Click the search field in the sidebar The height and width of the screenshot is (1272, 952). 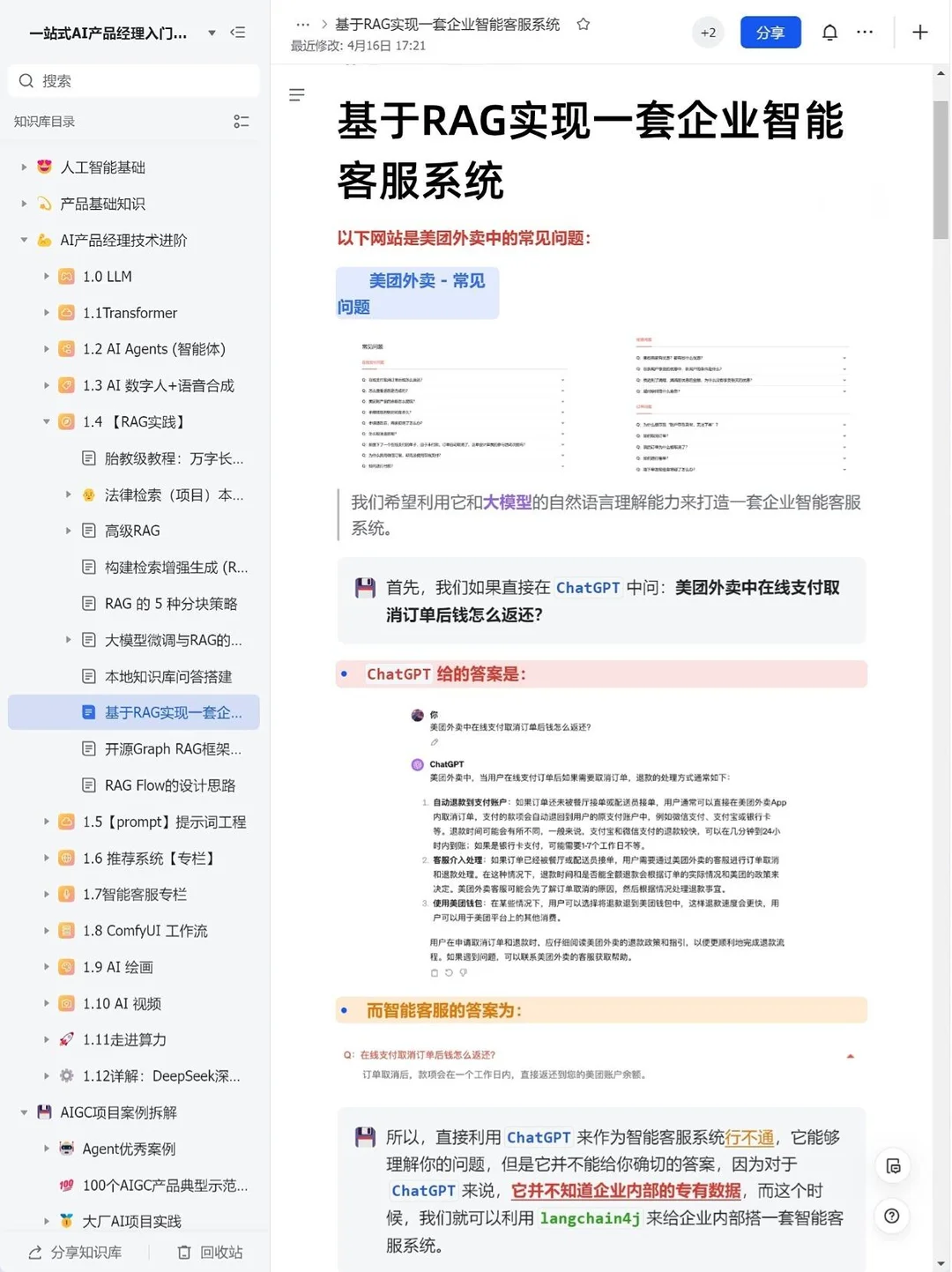click(x=134, y=81)
